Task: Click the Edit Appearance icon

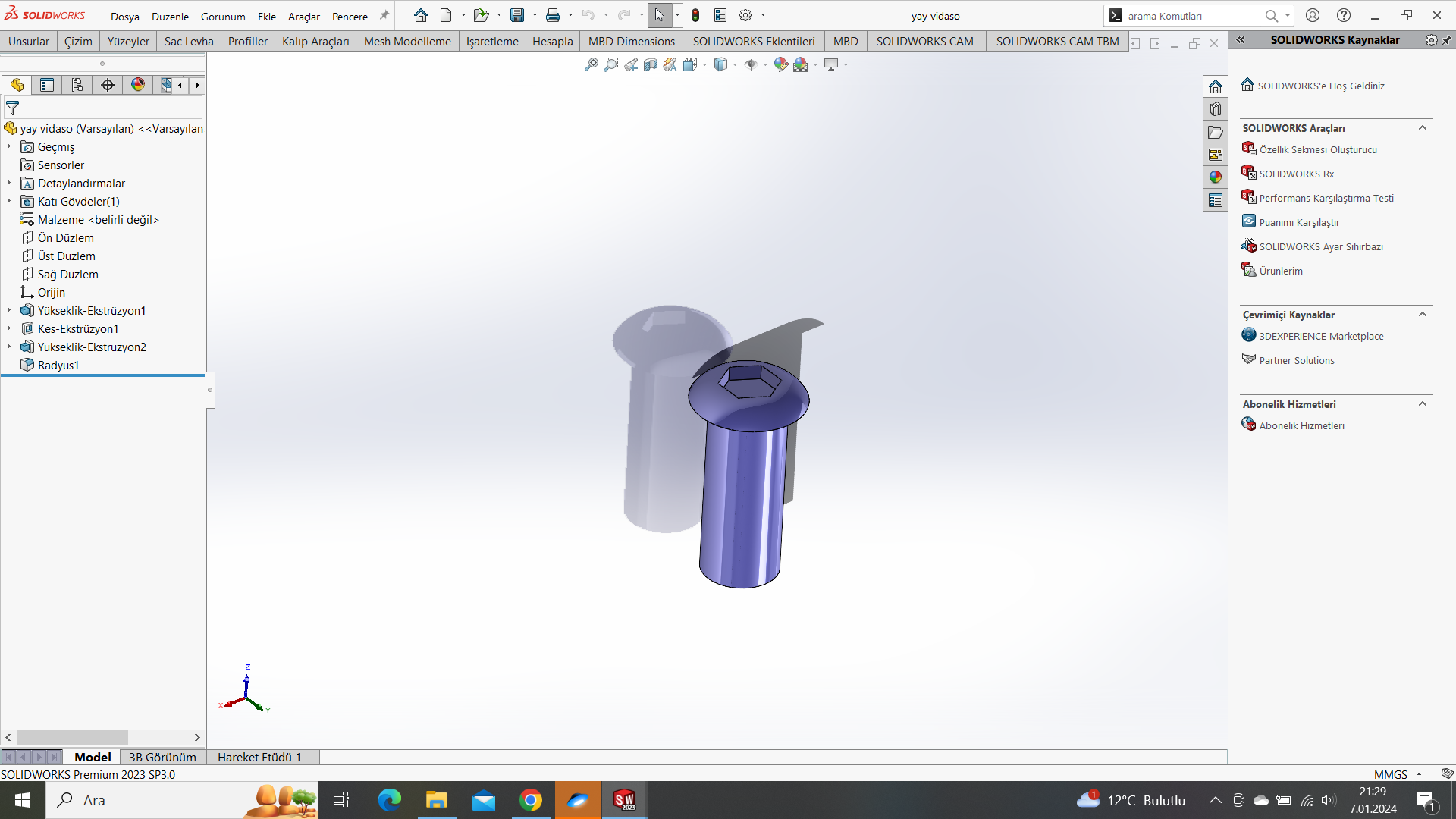Action: pyautogui.click(x=780, y=65)
